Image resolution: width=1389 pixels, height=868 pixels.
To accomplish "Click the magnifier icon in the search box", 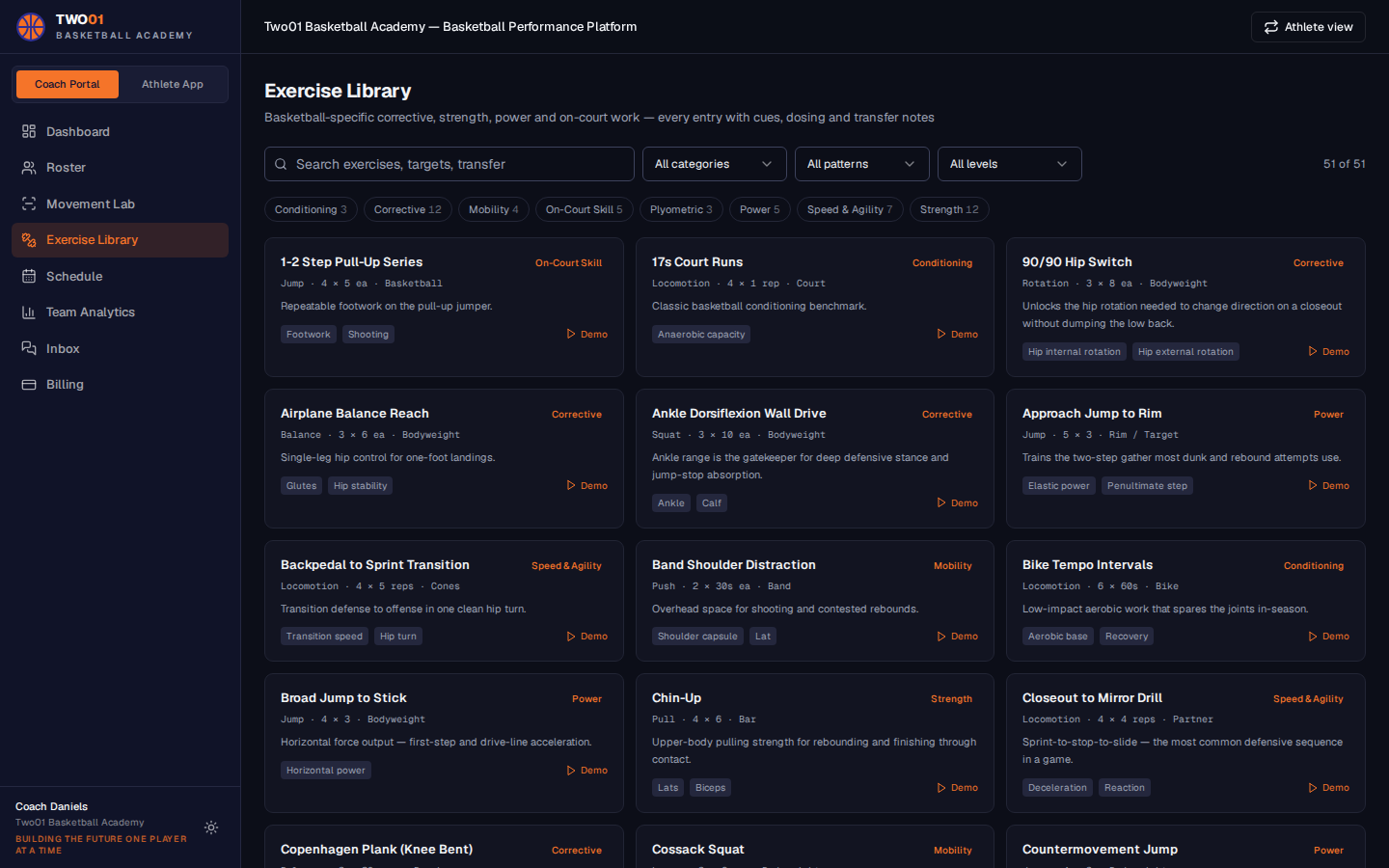I will [281, 164].
